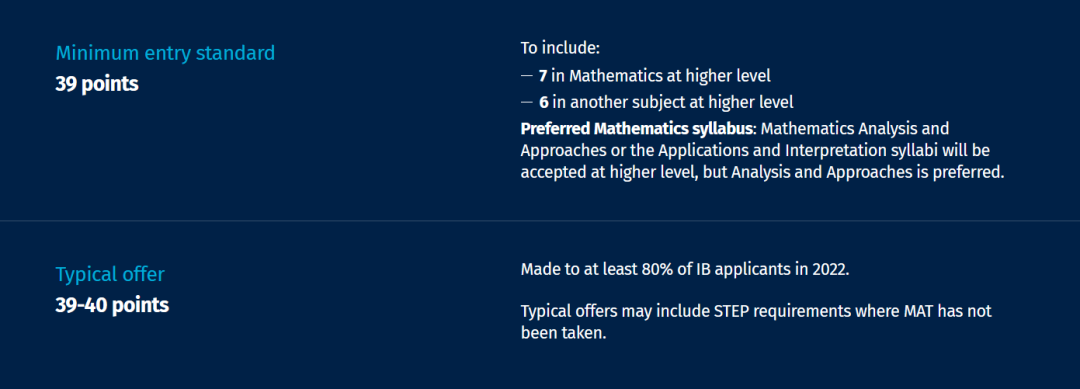The height and width of the screenshot is (389, 1080).
Task: Click "Analysis and Approaches is preferred" text
Action: click(x=868, y=173)
